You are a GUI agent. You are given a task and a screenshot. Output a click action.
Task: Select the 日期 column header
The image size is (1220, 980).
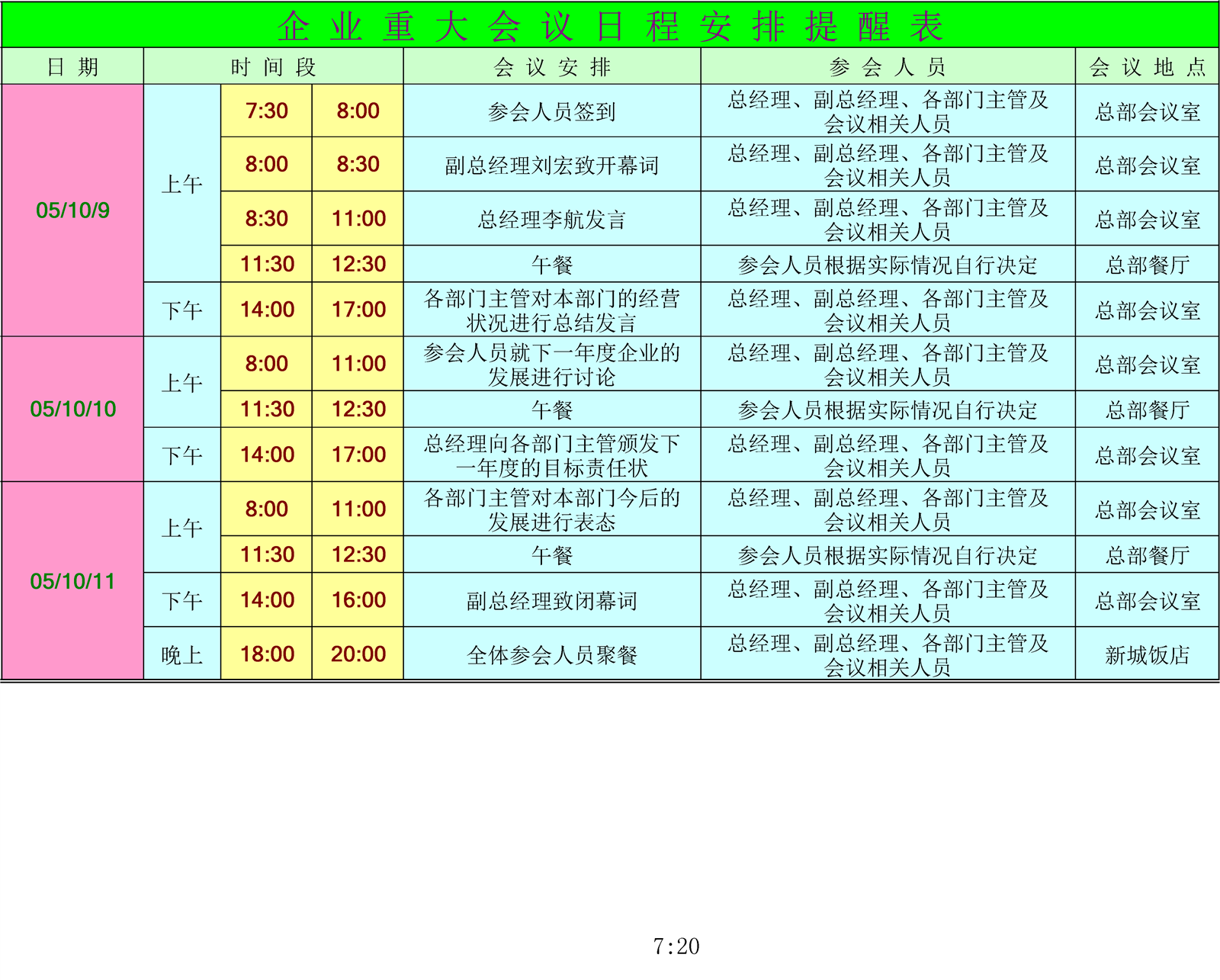point(72,67)
